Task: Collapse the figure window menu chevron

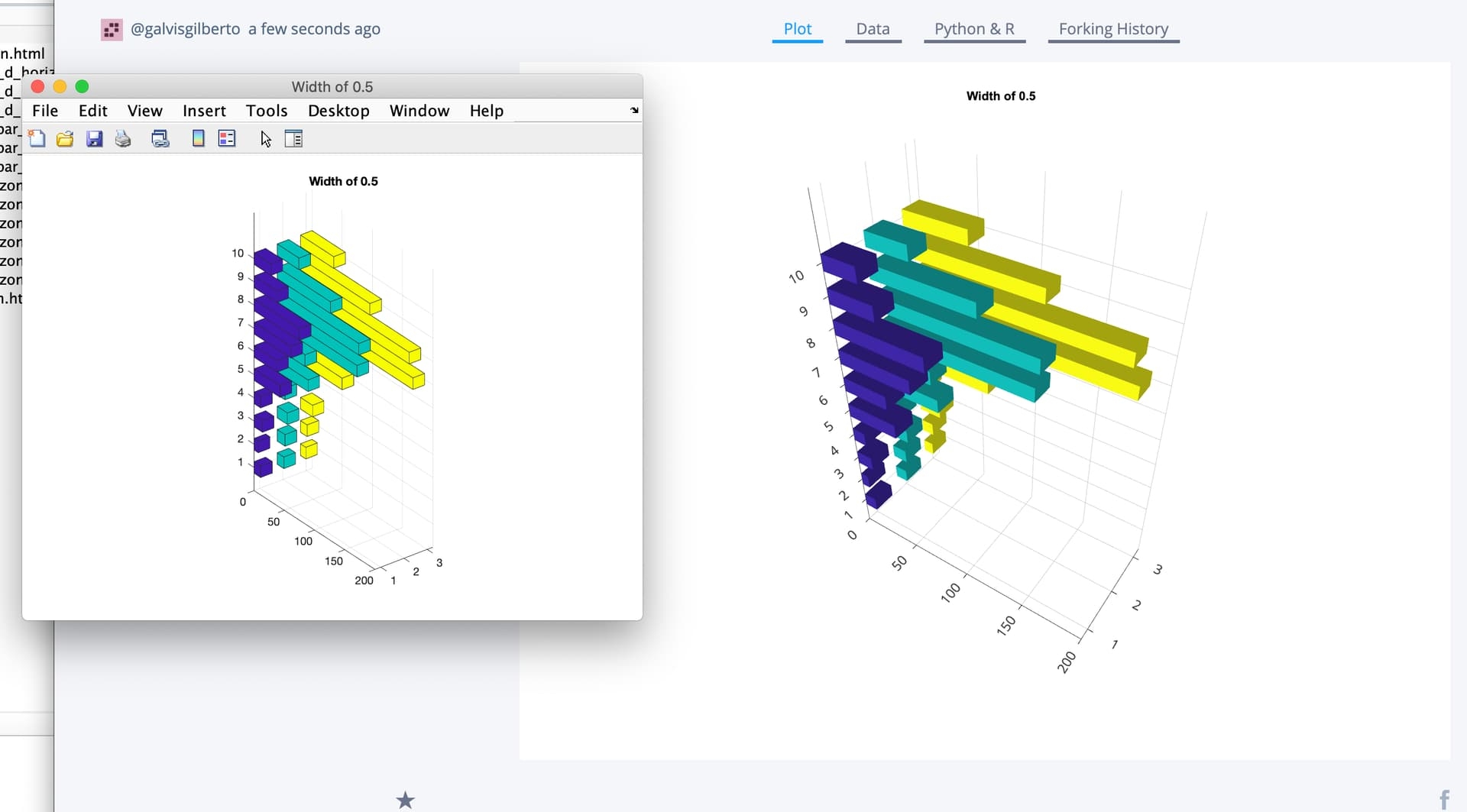Action: click(x=634, y=110)
